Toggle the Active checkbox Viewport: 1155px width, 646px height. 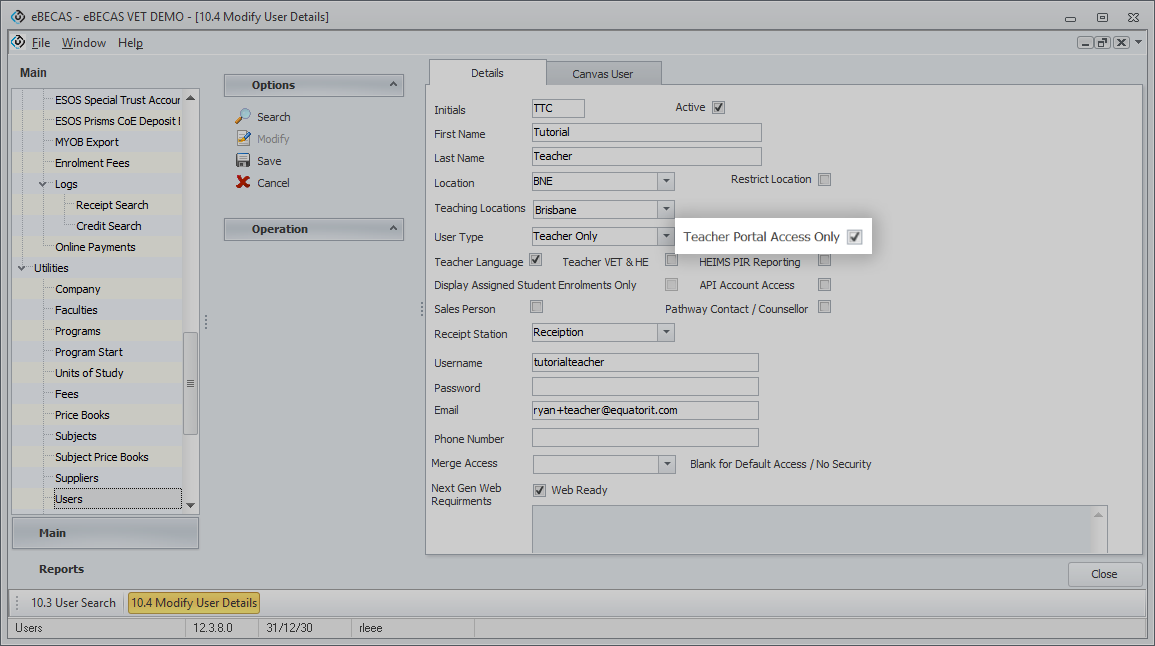click(x=718, y=108)
